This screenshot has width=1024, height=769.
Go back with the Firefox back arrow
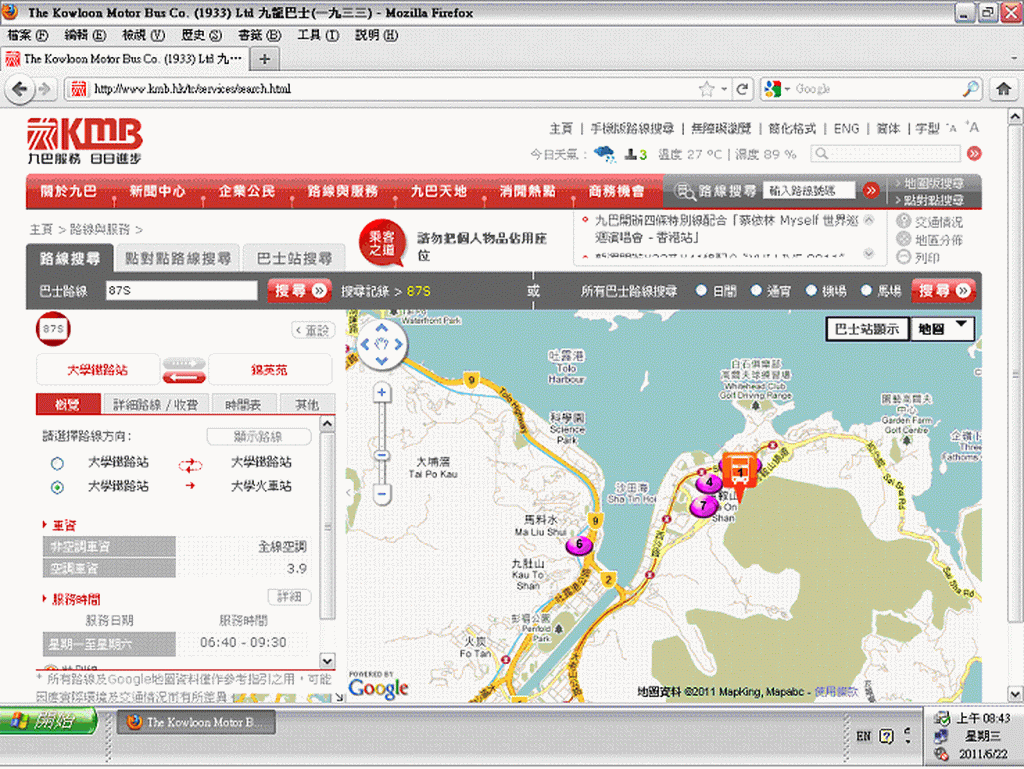click(x=20, y=89)
